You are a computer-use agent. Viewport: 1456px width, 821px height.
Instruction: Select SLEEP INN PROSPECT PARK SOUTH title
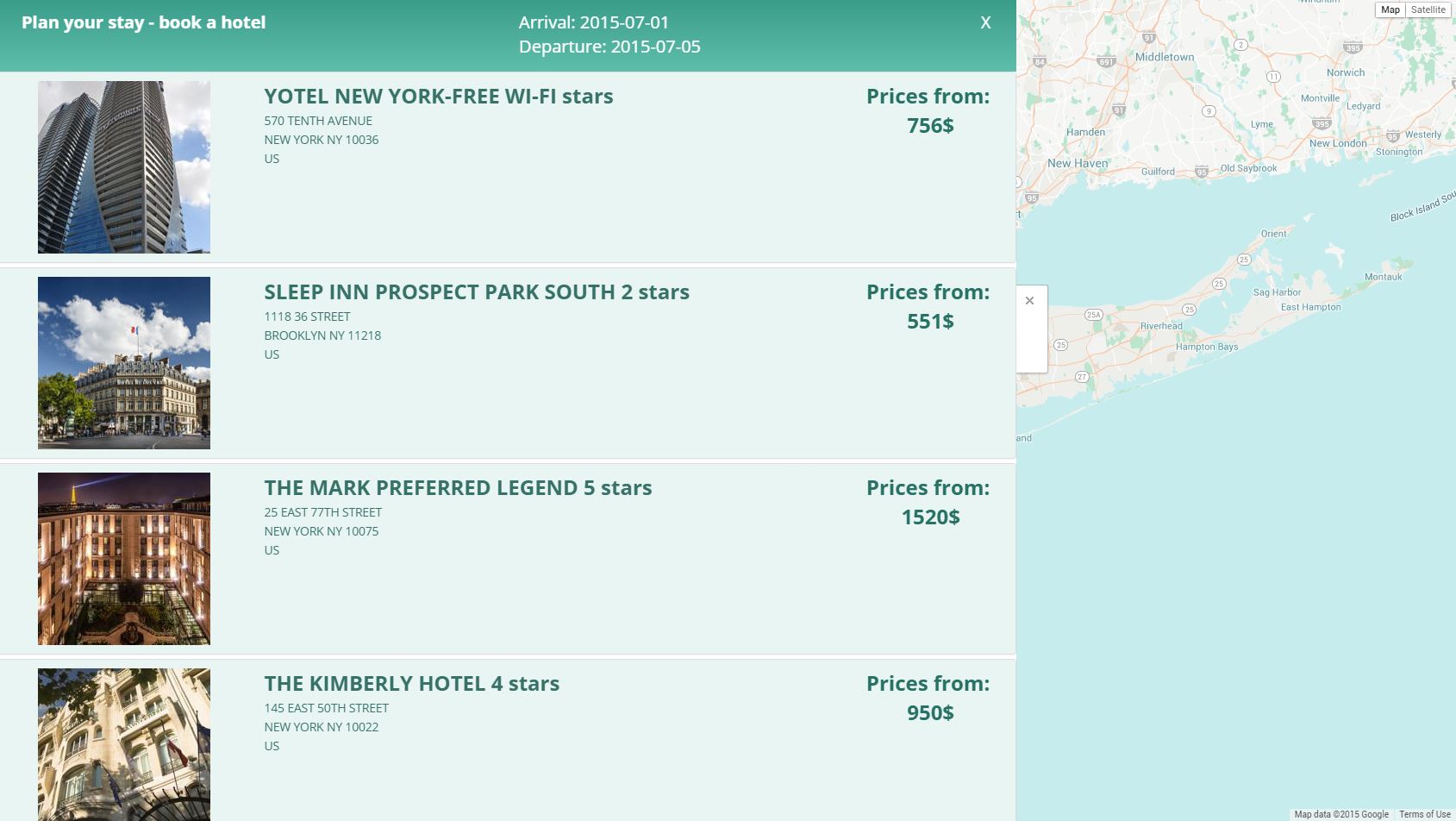[477, 291]
